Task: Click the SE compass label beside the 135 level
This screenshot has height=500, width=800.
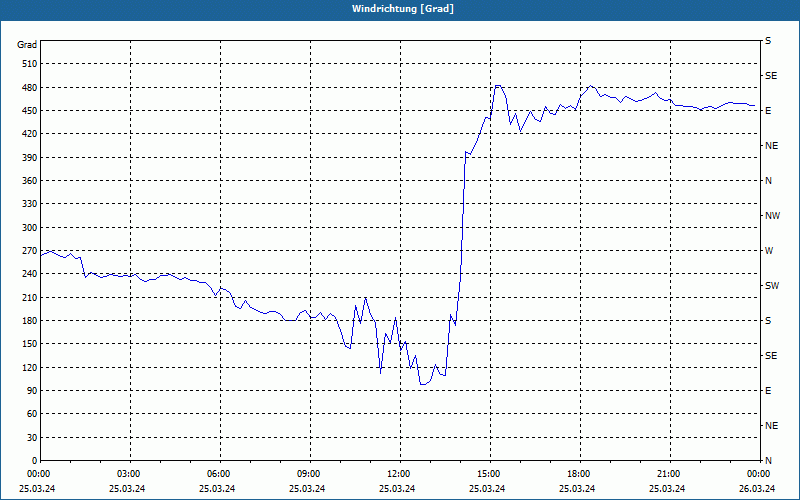Action: pos(771,356)
